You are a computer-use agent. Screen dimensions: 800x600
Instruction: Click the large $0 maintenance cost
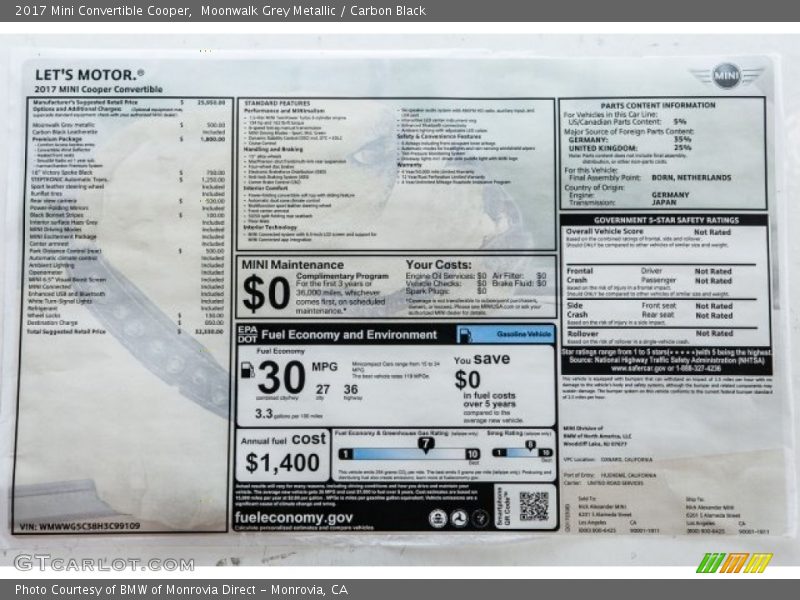[266, 293]
